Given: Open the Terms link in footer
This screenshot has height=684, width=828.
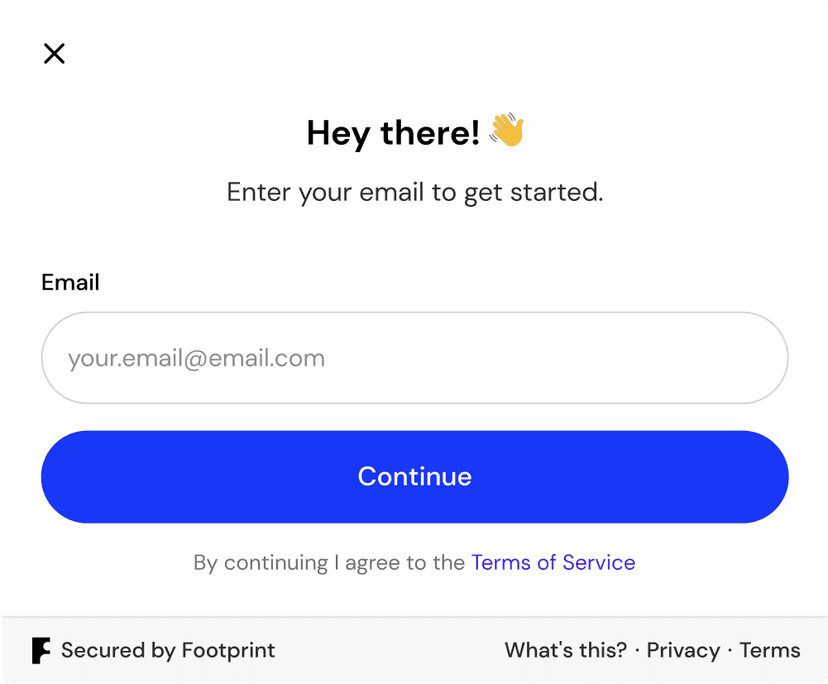Looking at the screenshot, I should coord(769,650).
